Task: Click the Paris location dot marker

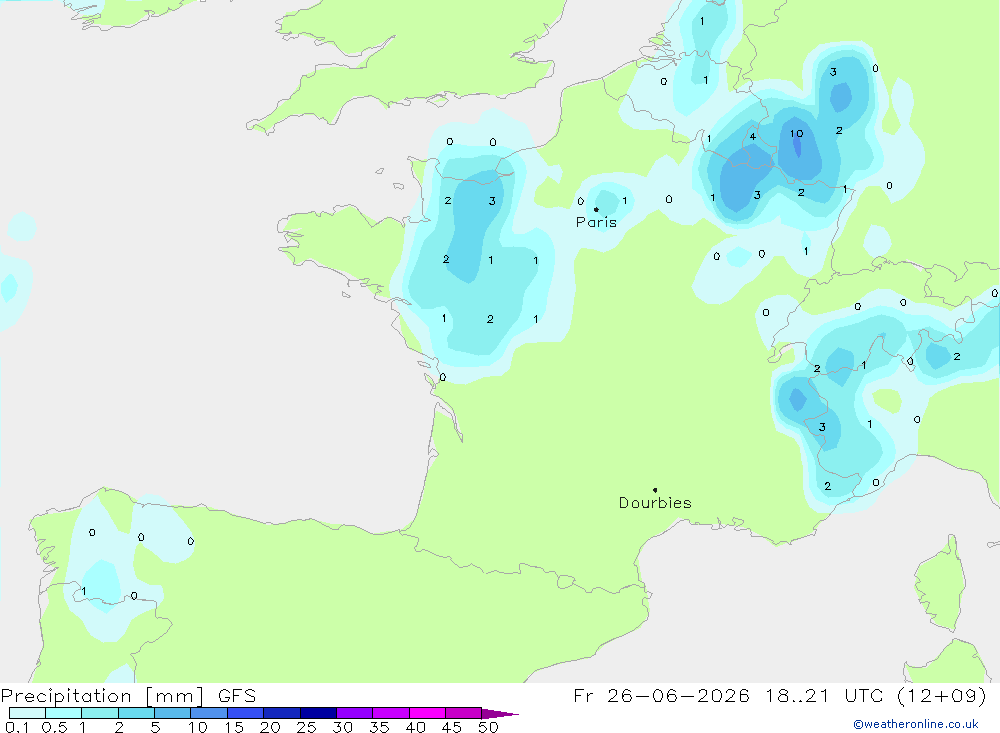Action: click(596, 209)
